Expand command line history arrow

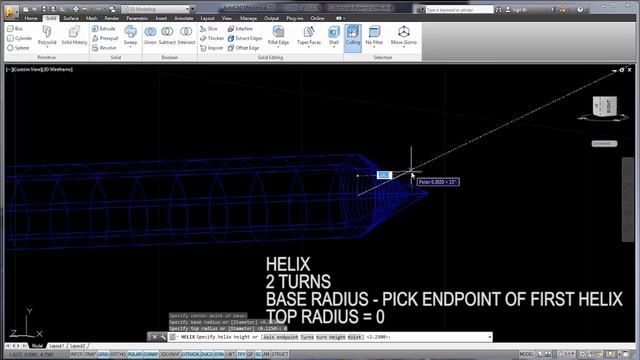point(489,337)
